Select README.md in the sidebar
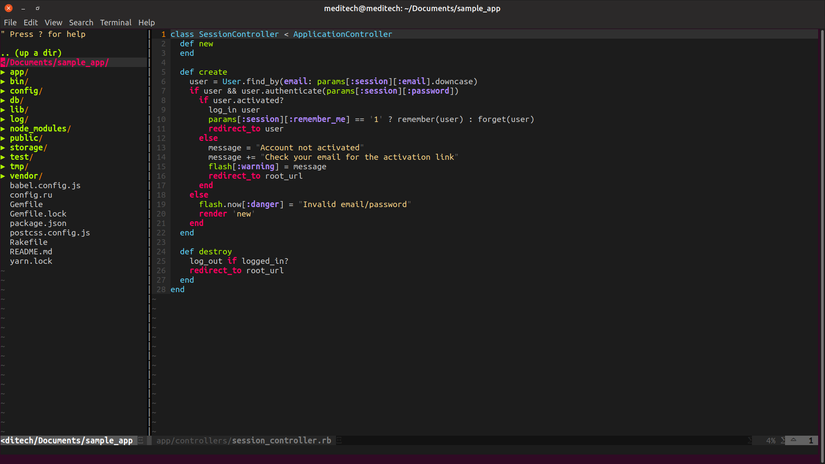825x464 pixels. (x=31, y=252)
